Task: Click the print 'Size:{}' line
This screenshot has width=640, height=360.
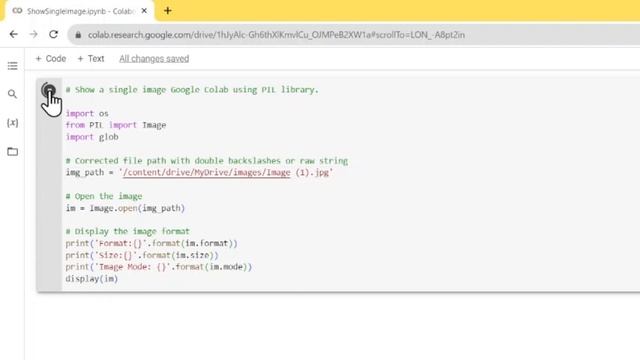Action: click(x=142, y=255)
